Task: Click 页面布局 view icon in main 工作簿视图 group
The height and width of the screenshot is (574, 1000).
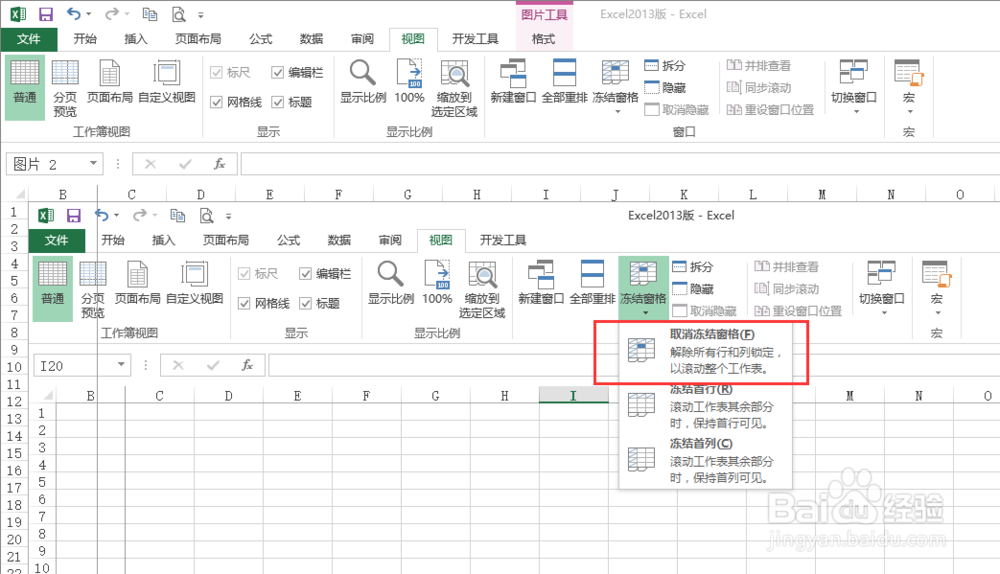Action: click(110, 81)
